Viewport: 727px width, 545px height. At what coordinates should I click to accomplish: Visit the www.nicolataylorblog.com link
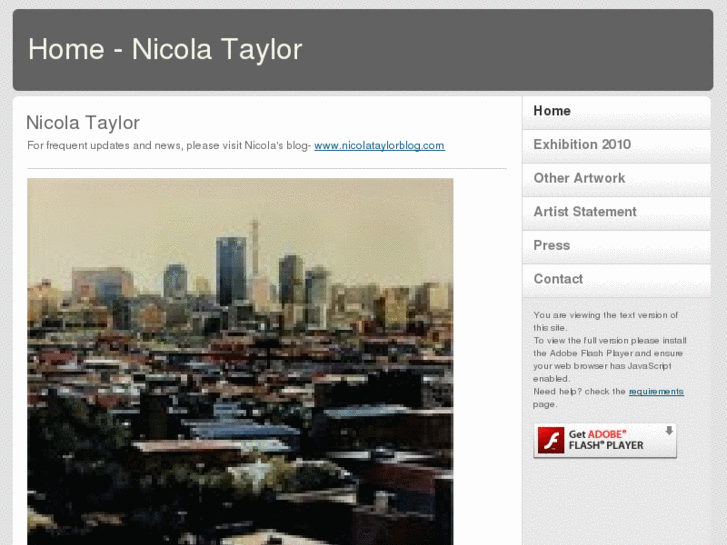pyautogui.click(x=379, y=146)
